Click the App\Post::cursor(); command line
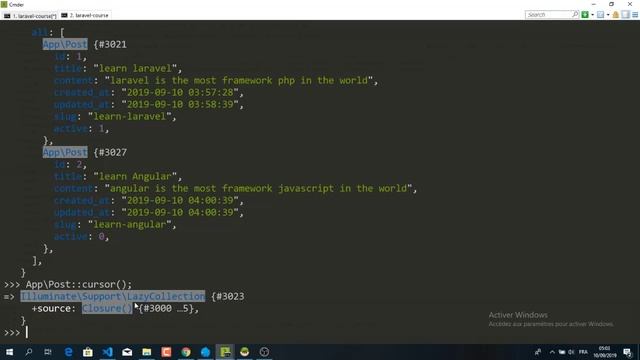This screenshot has height=360, width=640. click(79, 284)
